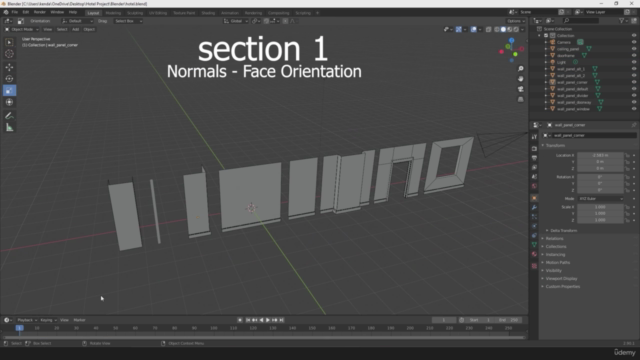Click the Blender logo menu icon
This screenshot has width=640, height=360.
(6, 12)
